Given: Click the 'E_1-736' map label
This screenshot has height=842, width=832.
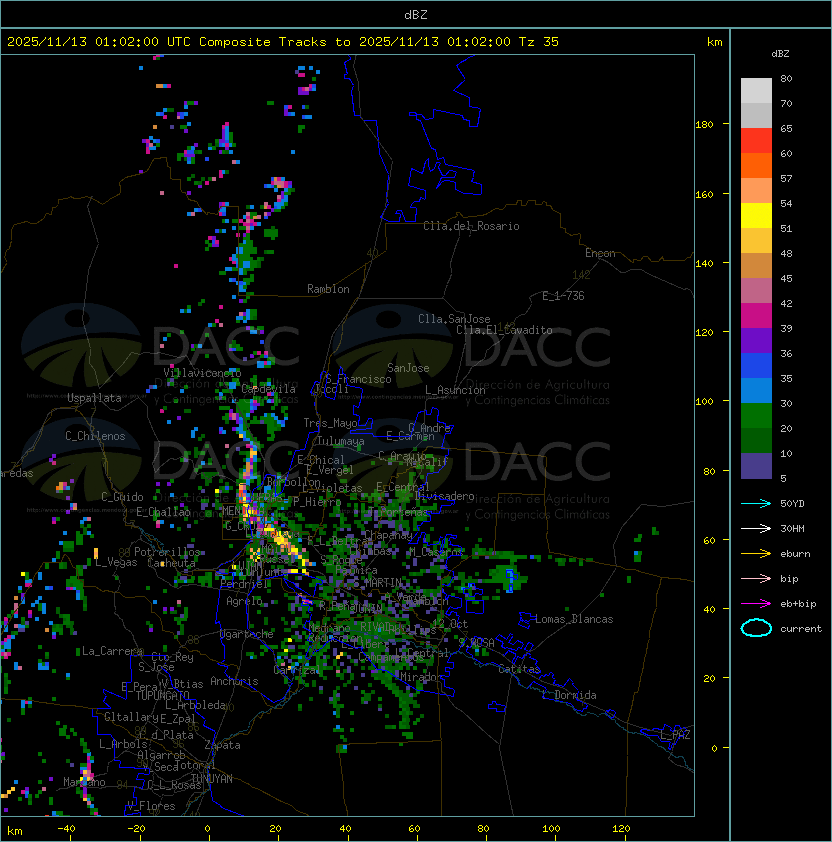Looking at the screenshot, I should pos(563,296).
